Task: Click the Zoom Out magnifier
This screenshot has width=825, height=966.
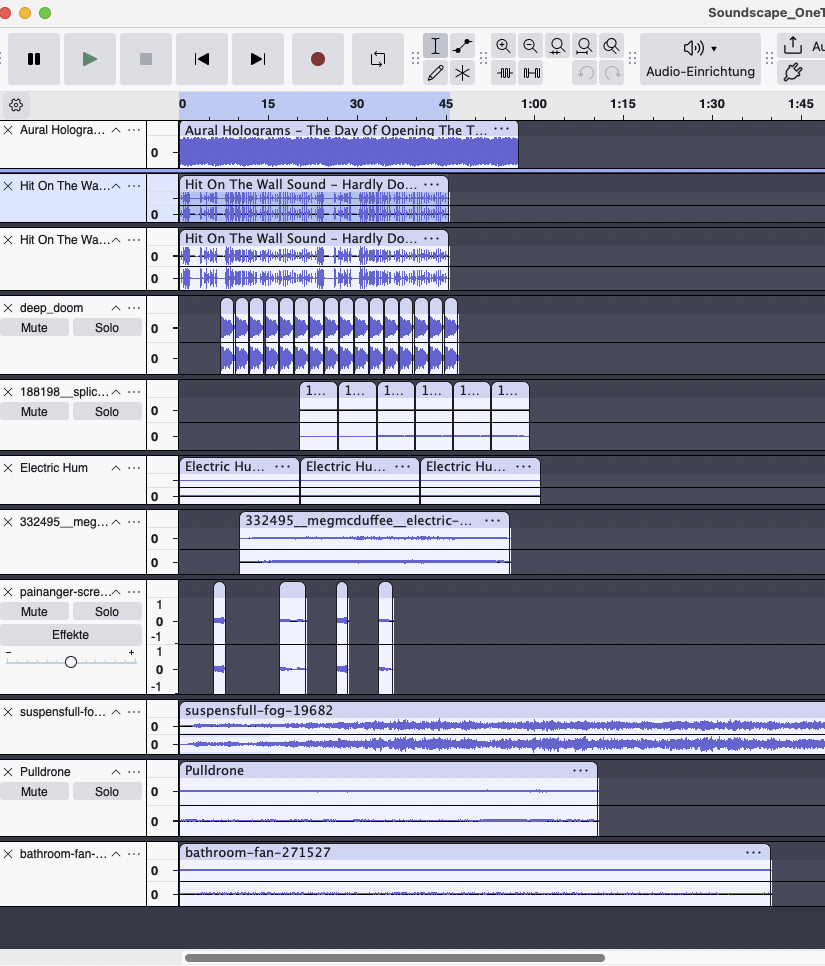Action: [x=530, y=46]
